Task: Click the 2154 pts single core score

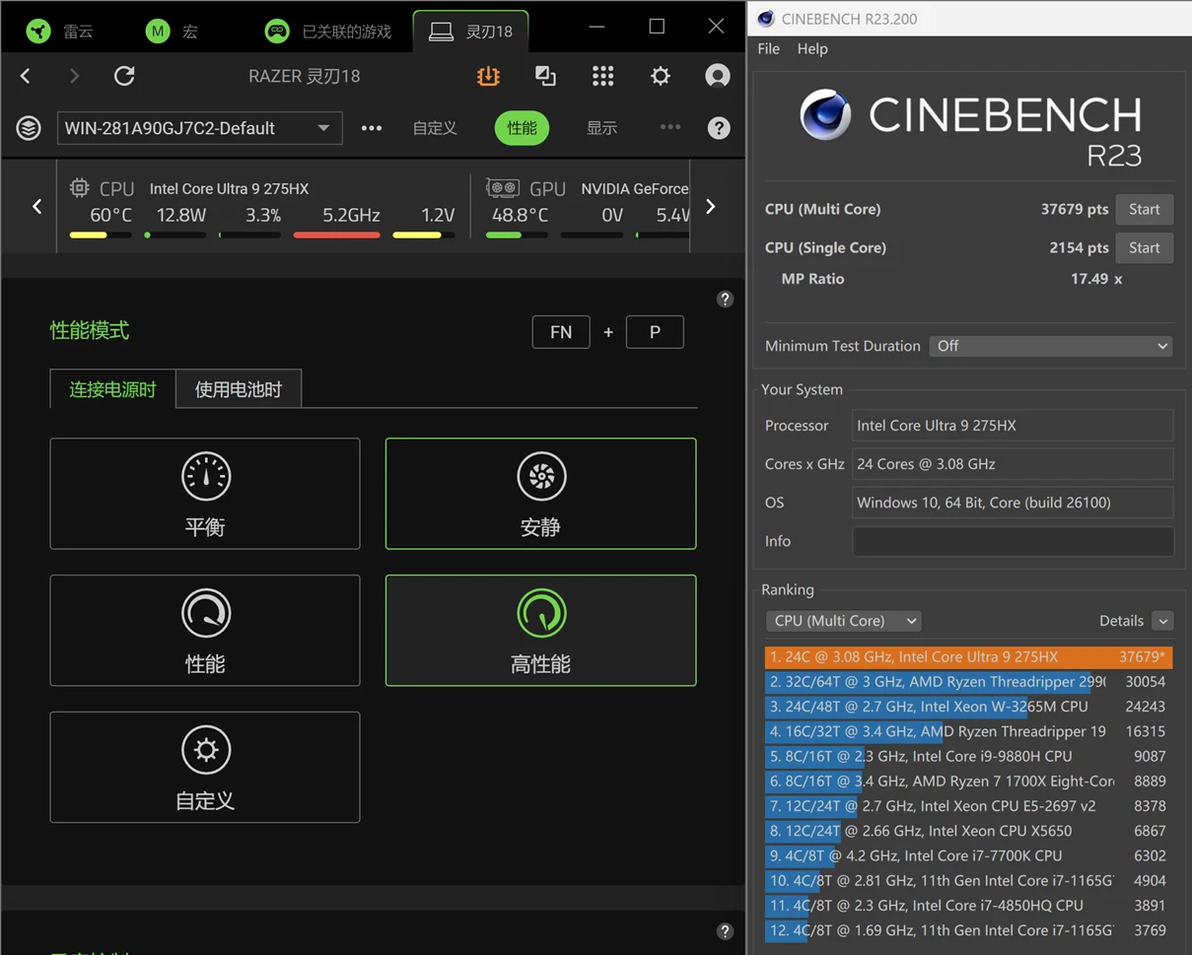Action: [1079, 248]
